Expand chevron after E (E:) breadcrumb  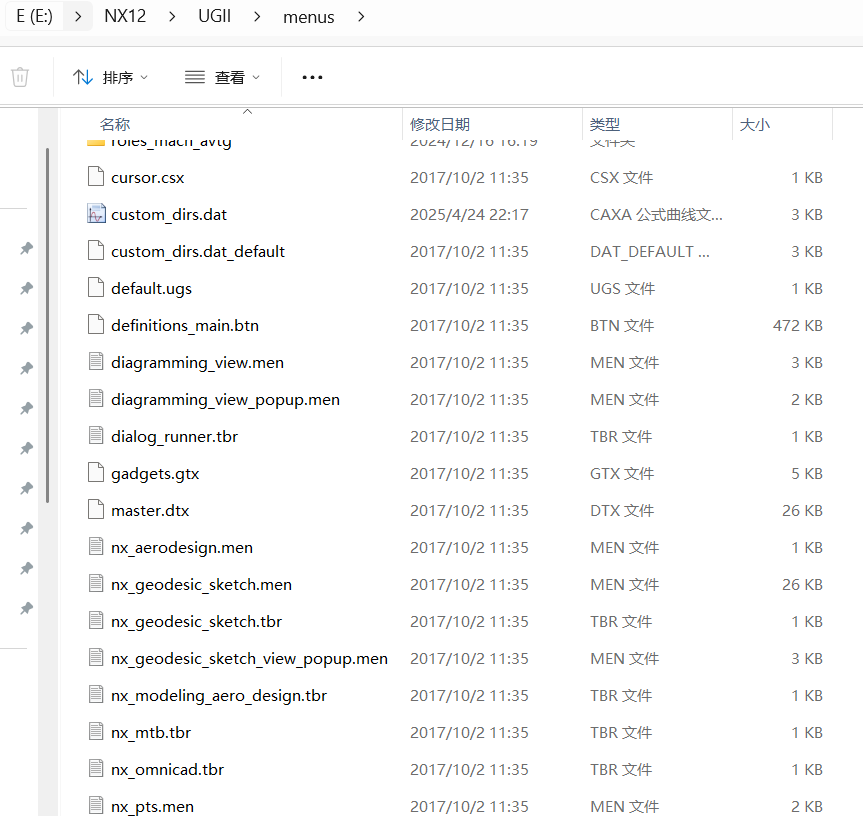click(x=78, y=17)
